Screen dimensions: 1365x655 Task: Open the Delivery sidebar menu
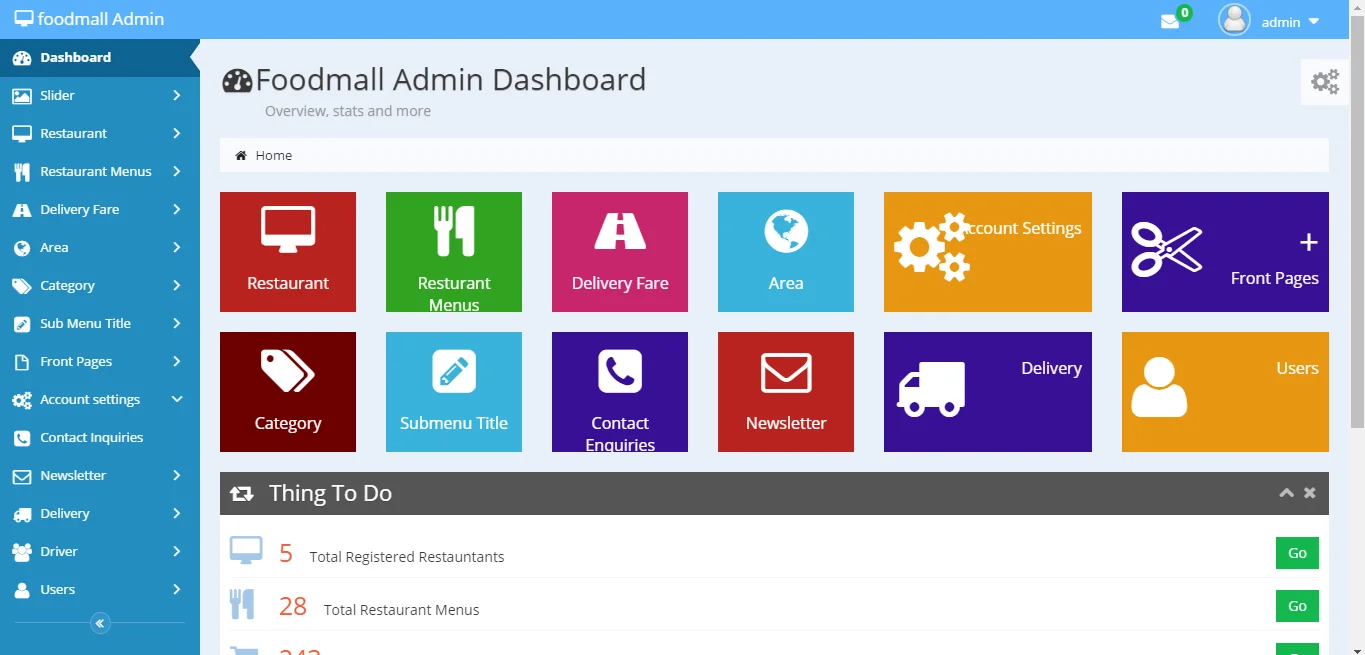100,513
